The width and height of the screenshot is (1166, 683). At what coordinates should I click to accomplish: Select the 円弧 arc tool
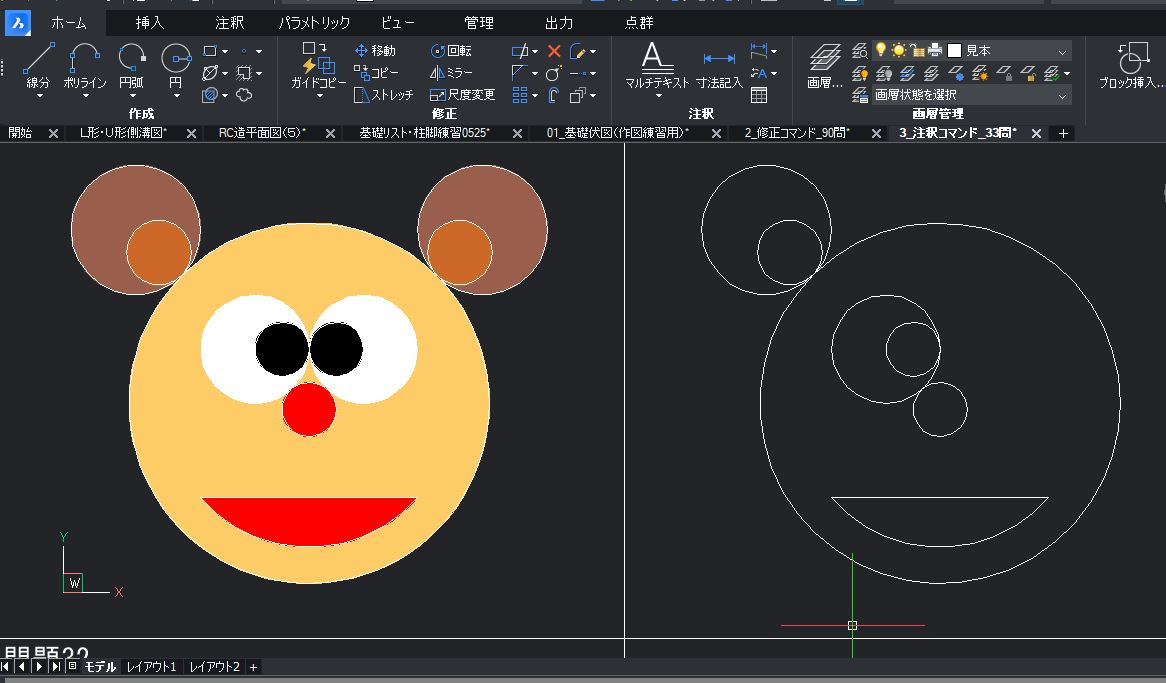(132, 65)
